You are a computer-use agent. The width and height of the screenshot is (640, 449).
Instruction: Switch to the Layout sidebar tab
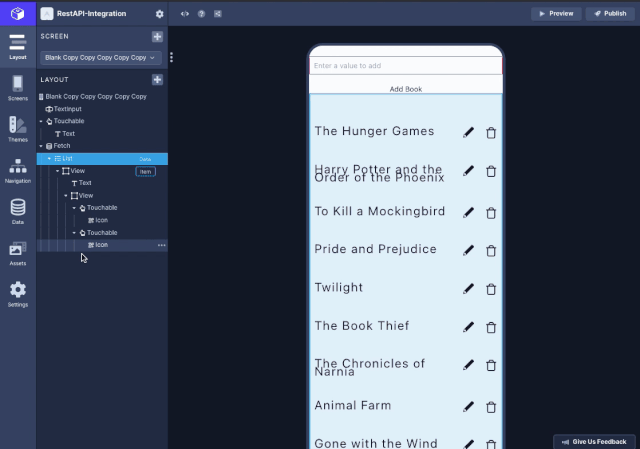[x=18, y=47]
